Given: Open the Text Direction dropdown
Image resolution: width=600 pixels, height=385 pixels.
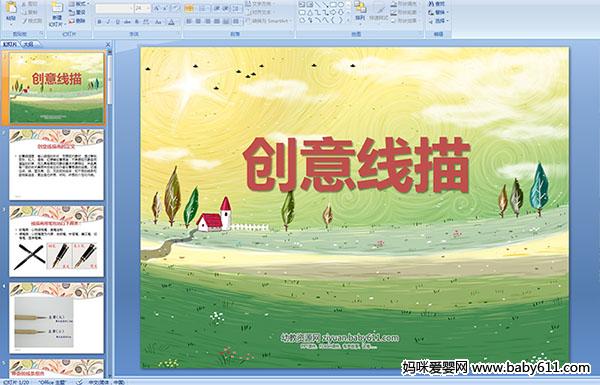Looking at the screenshot, I should 259,4.
